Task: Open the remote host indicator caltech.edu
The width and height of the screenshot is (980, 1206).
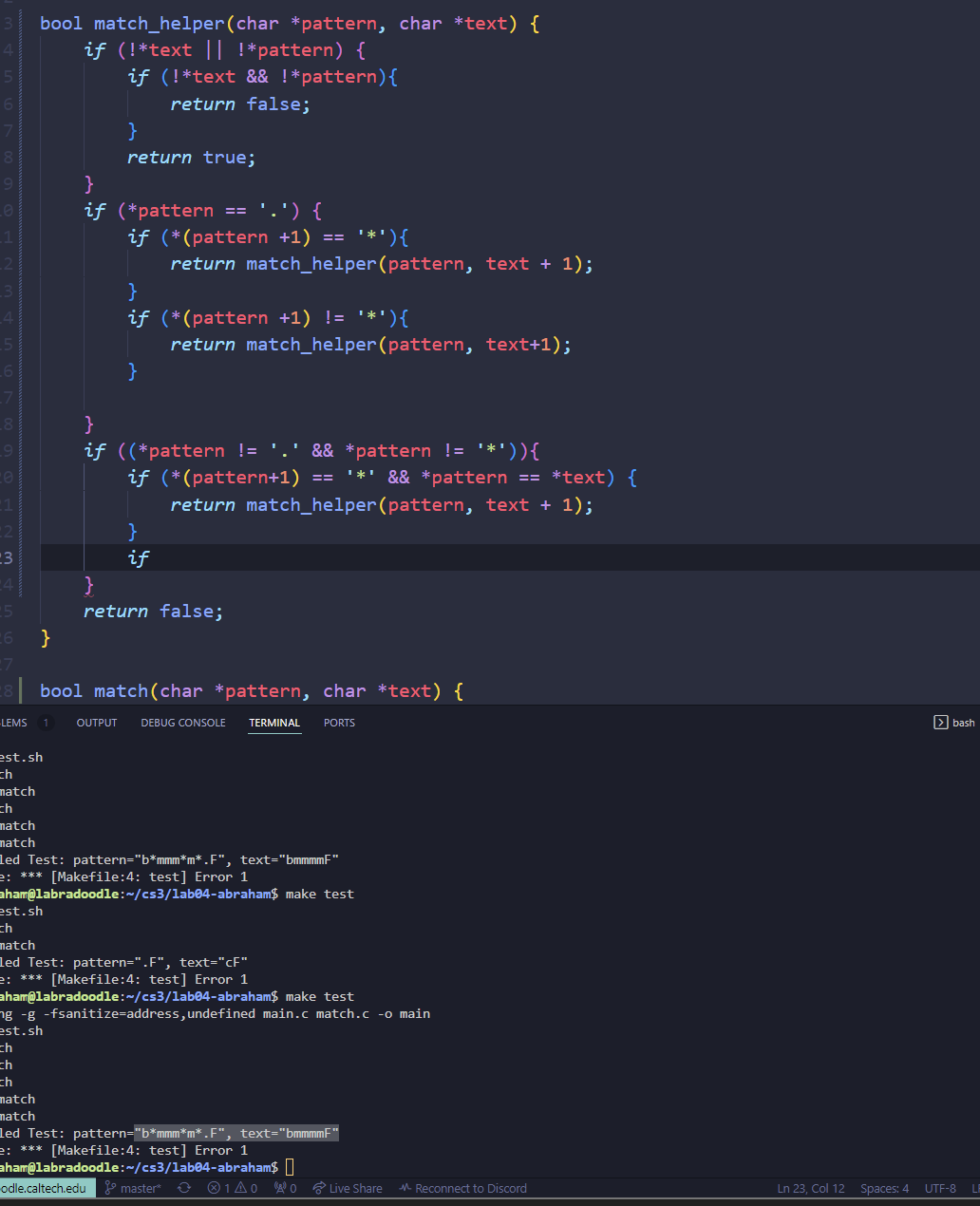Action: [x=44, y=1188]
